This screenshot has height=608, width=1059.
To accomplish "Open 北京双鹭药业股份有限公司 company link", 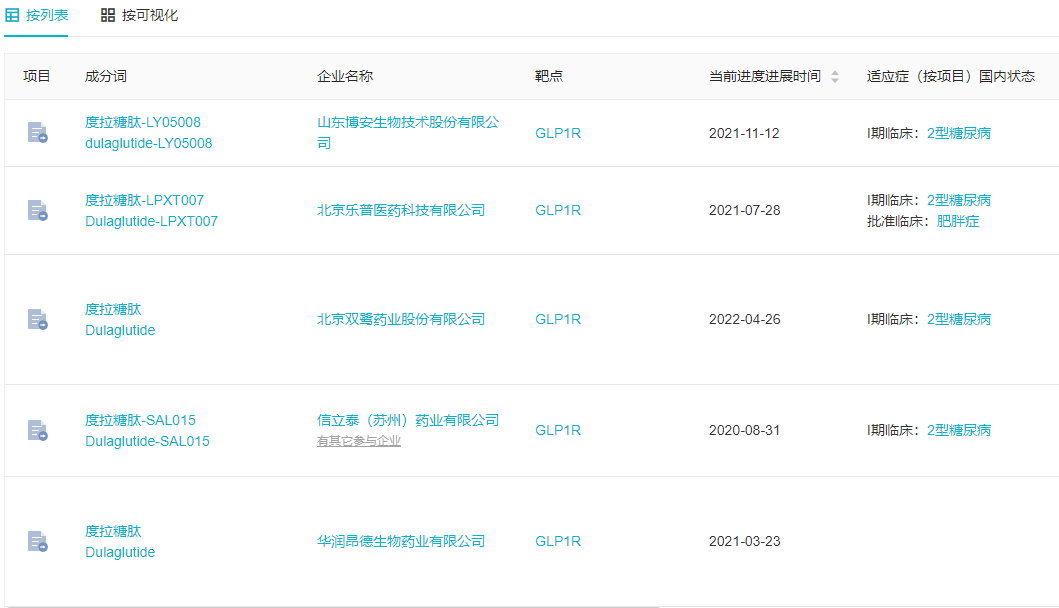I will tap(401, 319).
